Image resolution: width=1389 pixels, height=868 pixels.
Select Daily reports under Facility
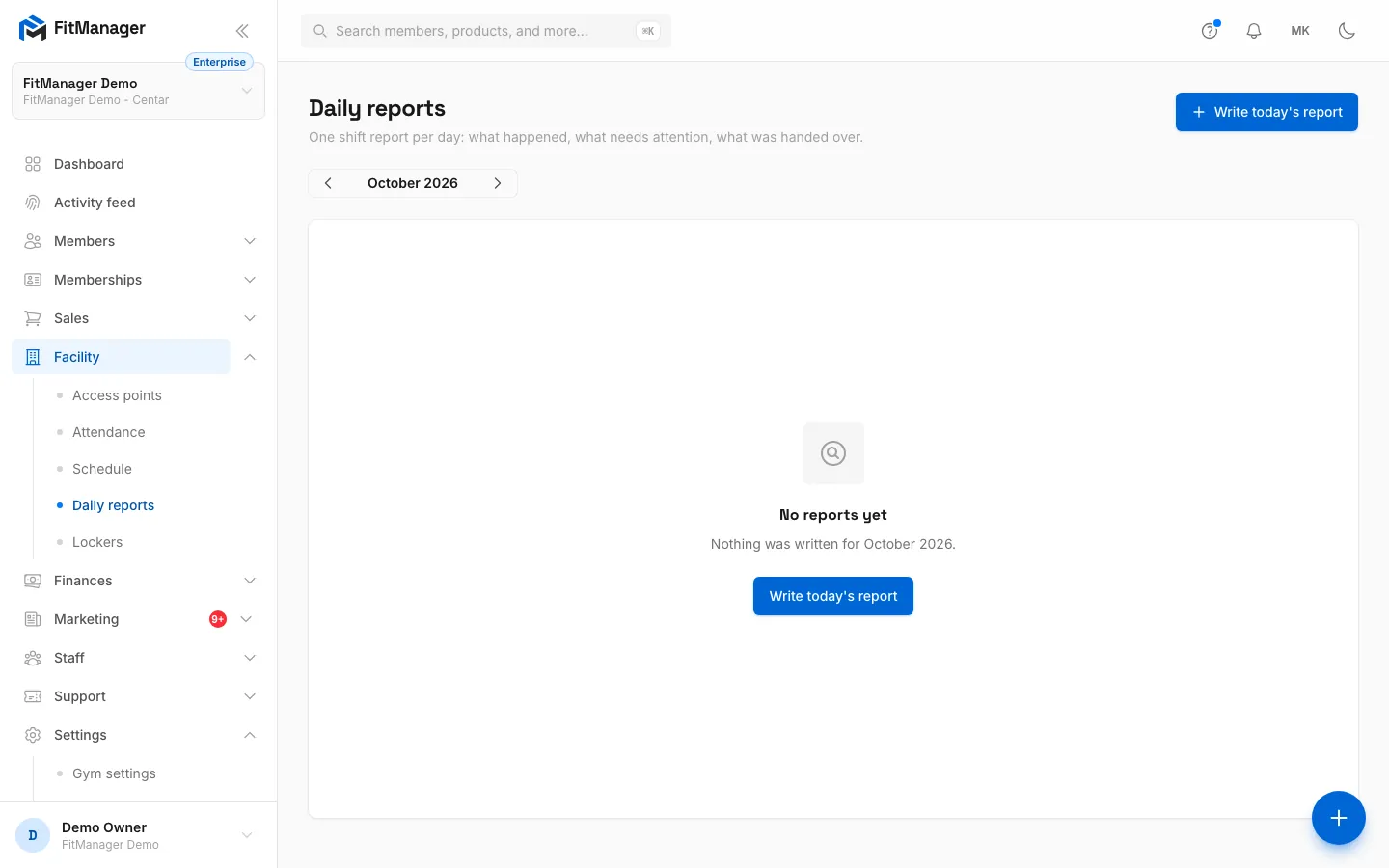[x=113, y=505]
